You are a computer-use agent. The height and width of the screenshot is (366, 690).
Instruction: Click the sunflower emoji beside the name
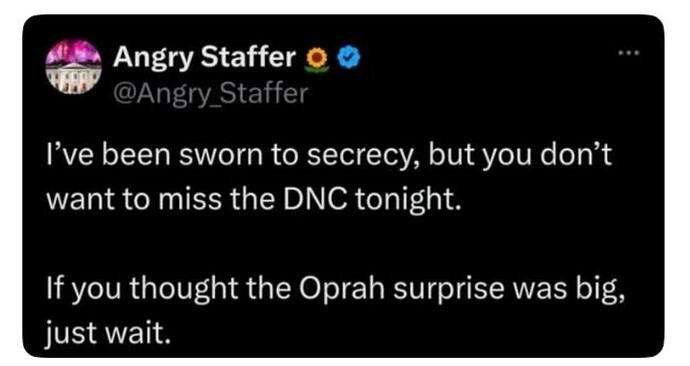click(317, 59)
